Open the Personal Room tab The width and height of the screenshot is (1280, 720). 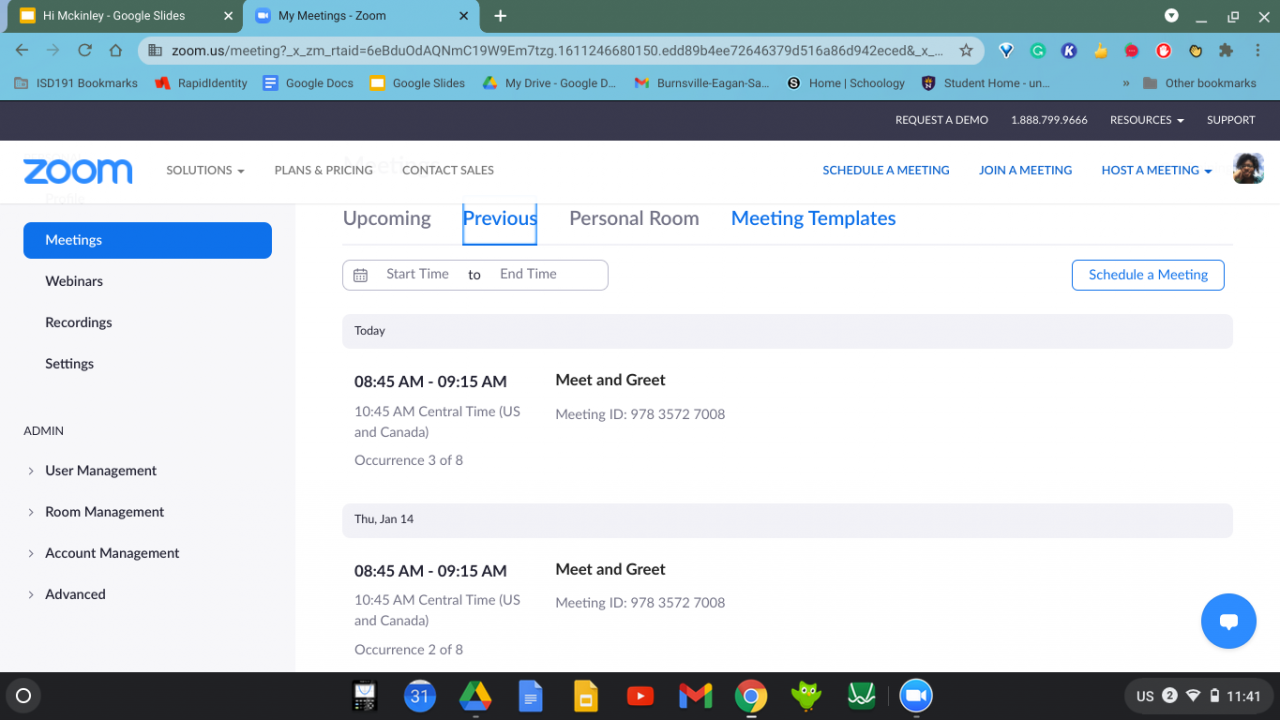click(634, 218)
